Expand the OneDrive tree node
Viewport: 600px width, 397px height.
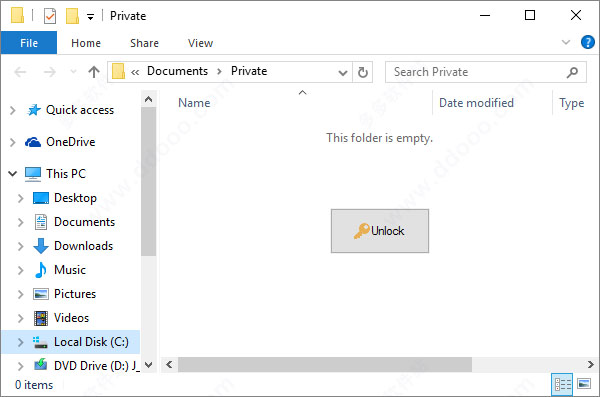pos(13,142)
